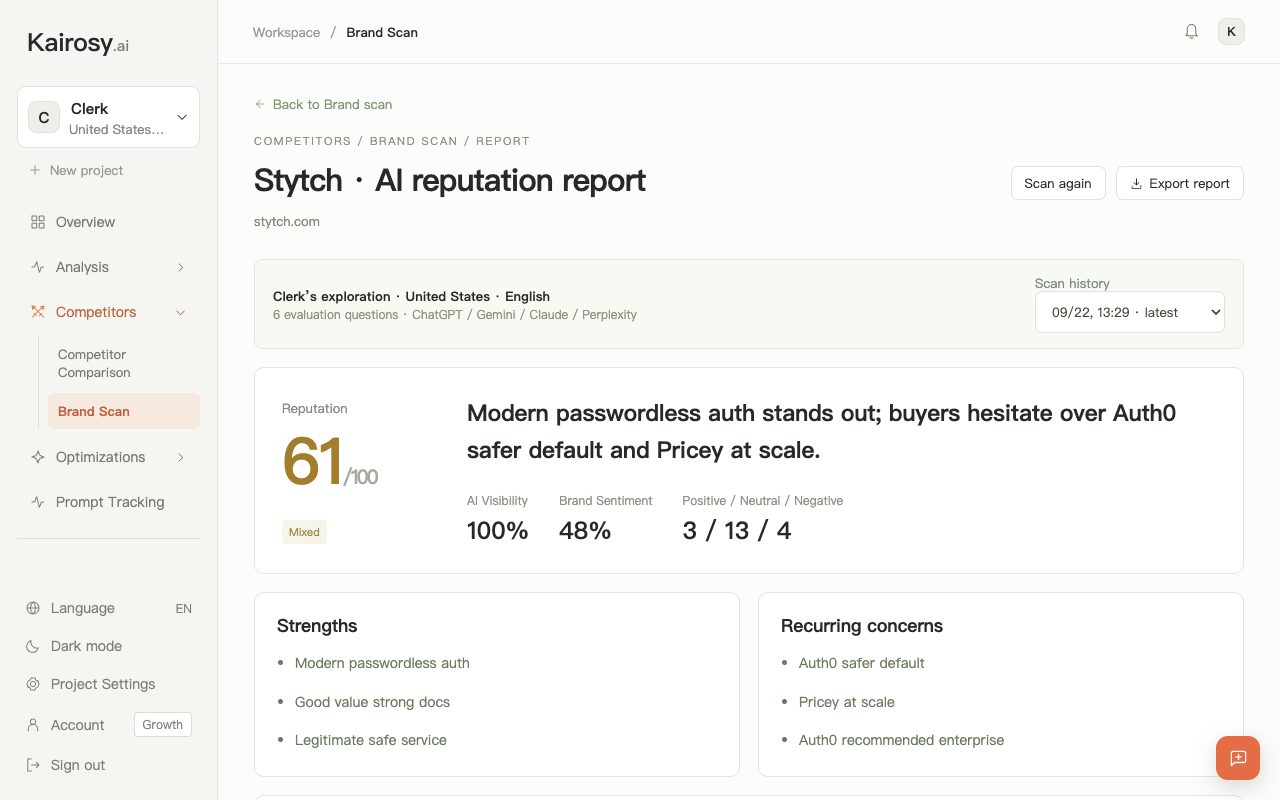This screenshot has height=800, width=1280.
Task: Click the Sign out arrow icon
Action: pyautogui.click(x=33, y=765)
